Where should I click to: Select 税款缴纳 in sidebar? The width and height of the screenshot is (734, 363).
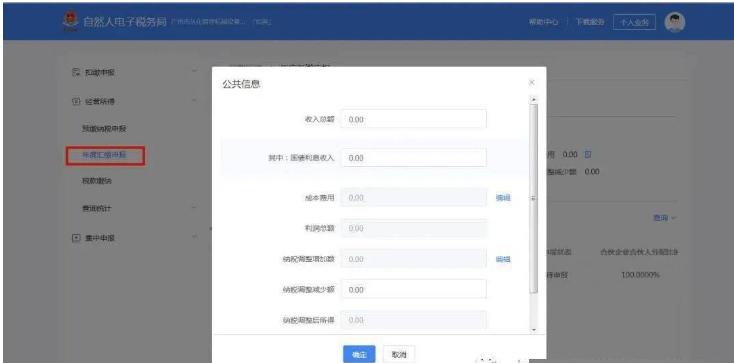[x=97, y=181]
